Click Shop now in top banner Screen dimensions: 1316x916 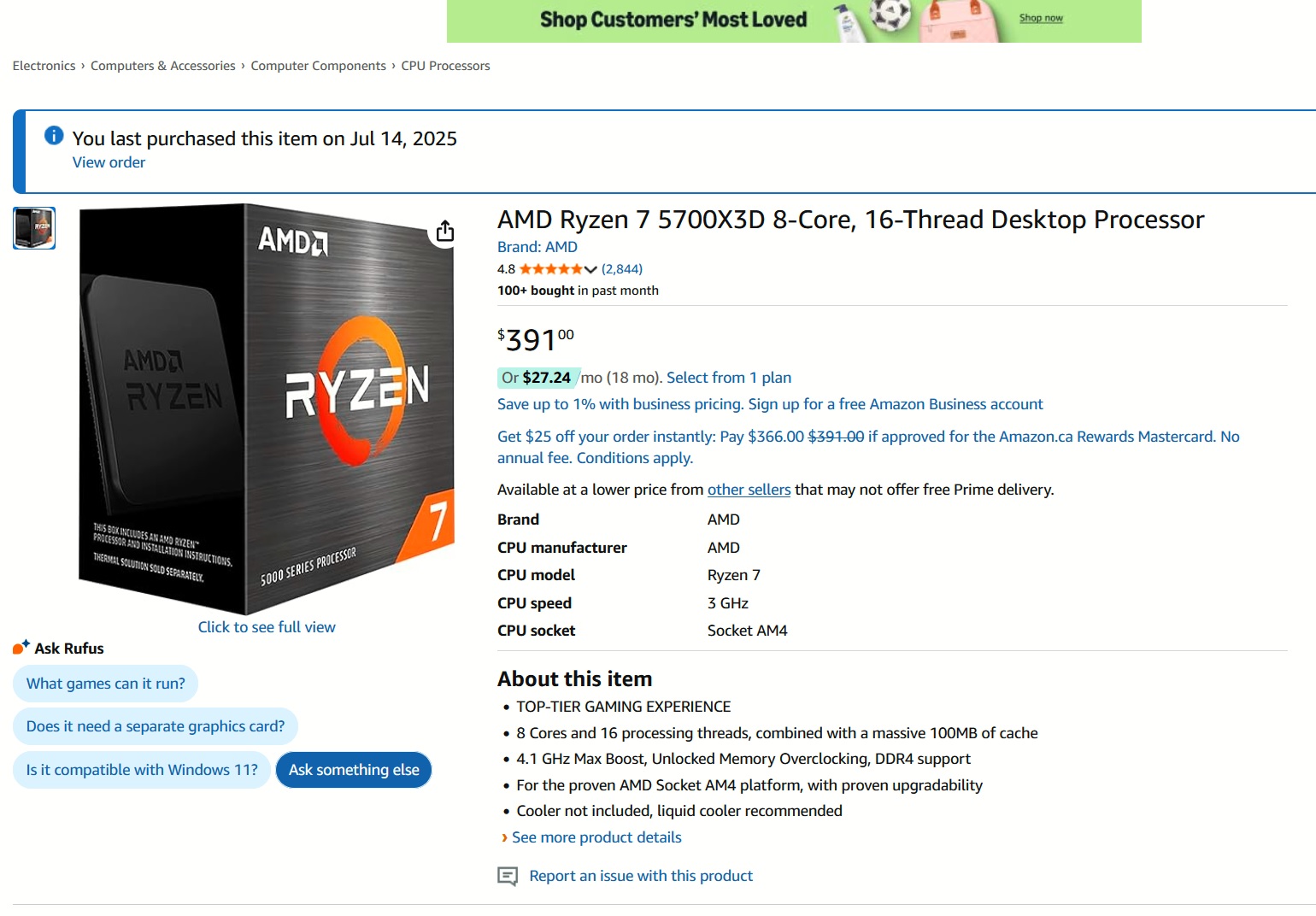(x=1041, y=18)
